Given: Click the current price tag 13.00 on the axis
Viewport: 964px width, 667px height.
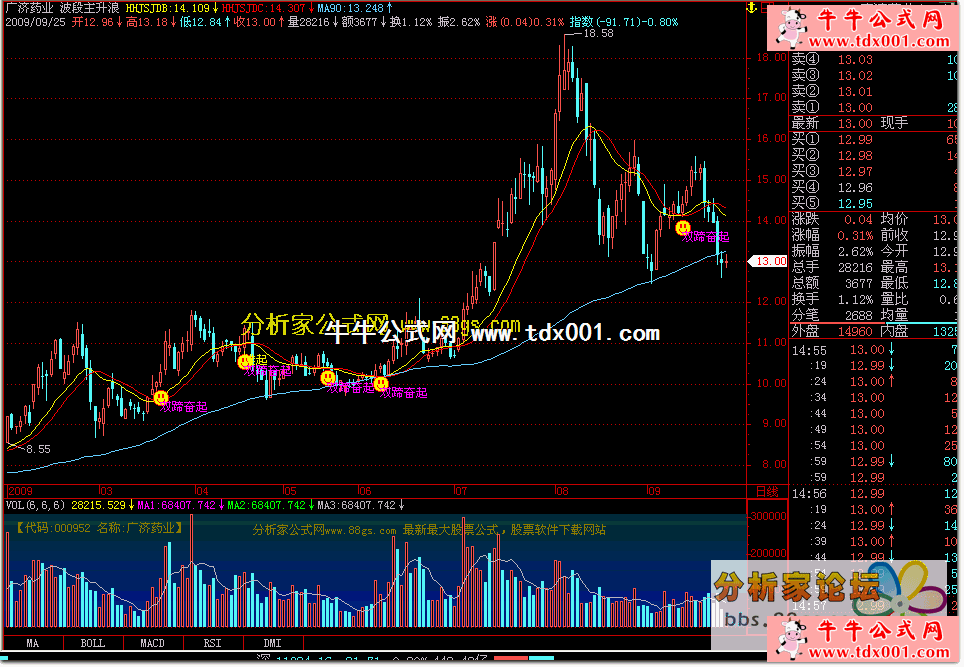Looking at the screenshot, I should [770, 261].
